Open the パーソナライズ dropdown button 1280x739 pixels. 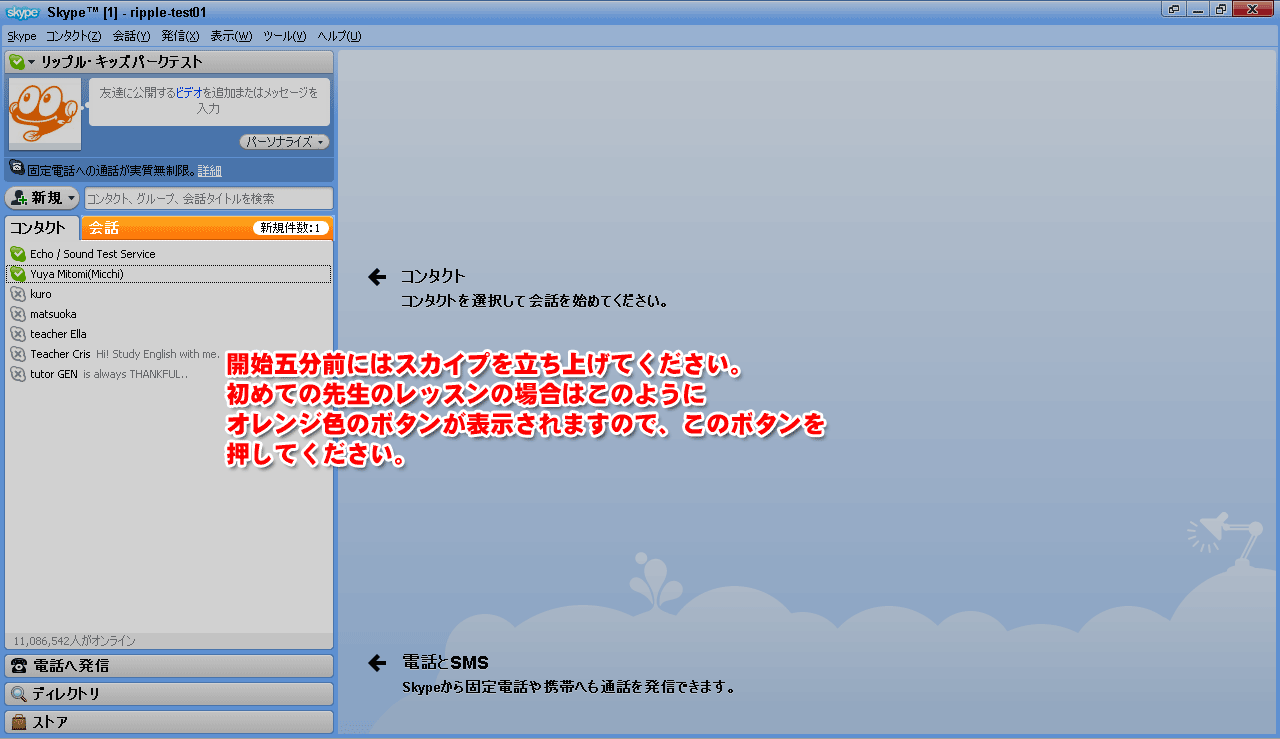tap(285, 142)
